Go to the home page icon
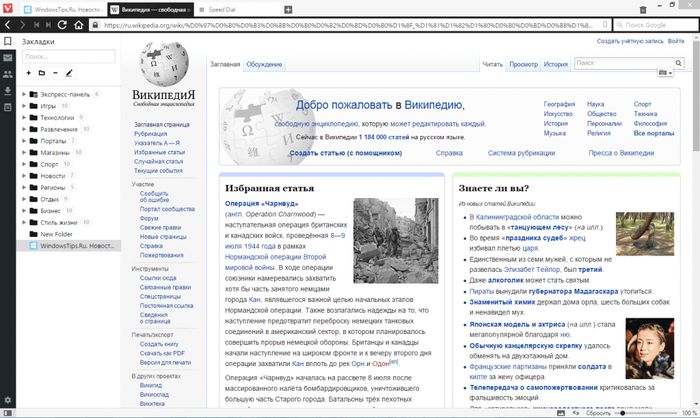 click(x=78, y=24)
